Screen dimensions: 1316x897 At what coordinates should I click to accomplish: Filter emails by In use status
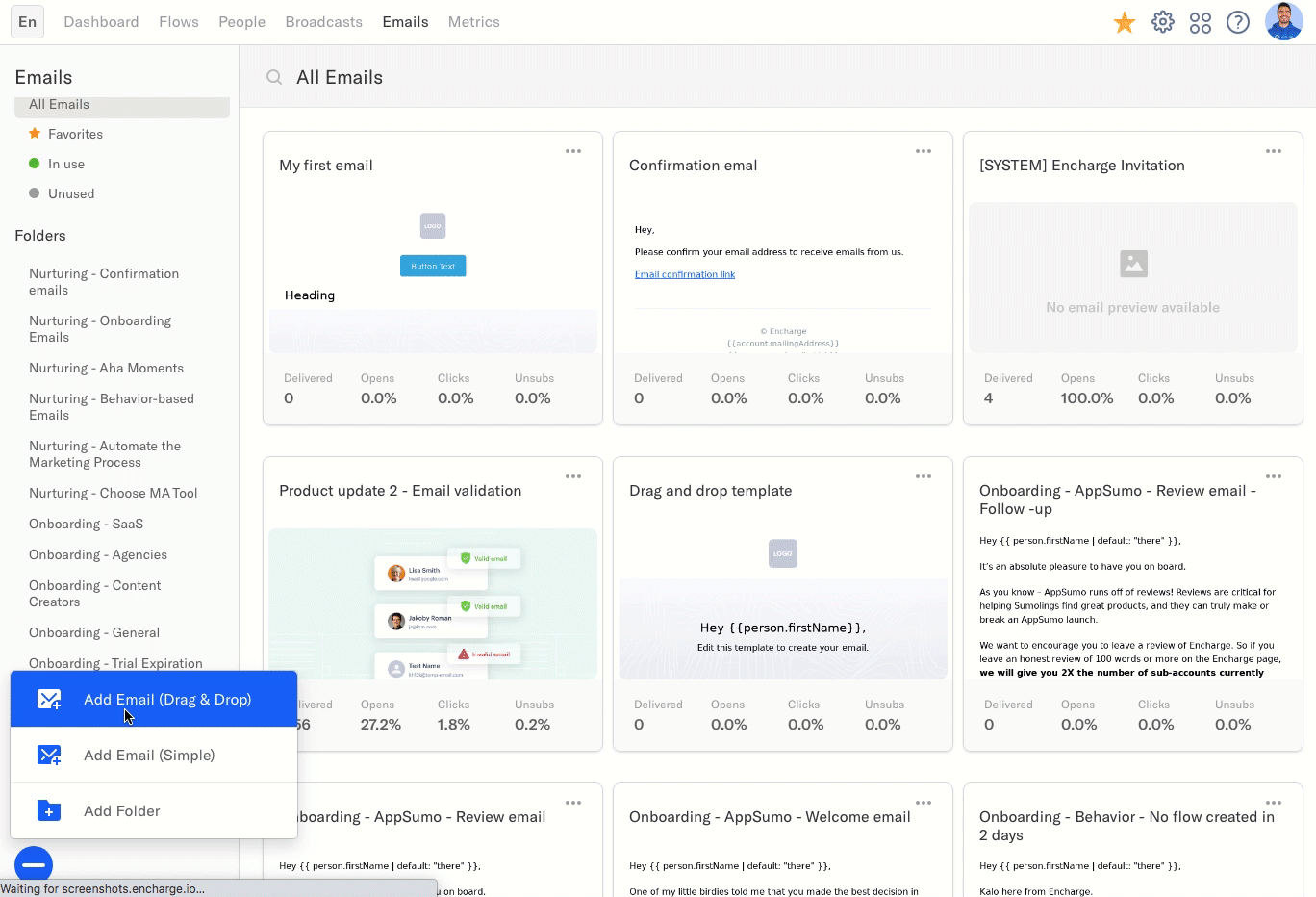click(x=65, y=164)
